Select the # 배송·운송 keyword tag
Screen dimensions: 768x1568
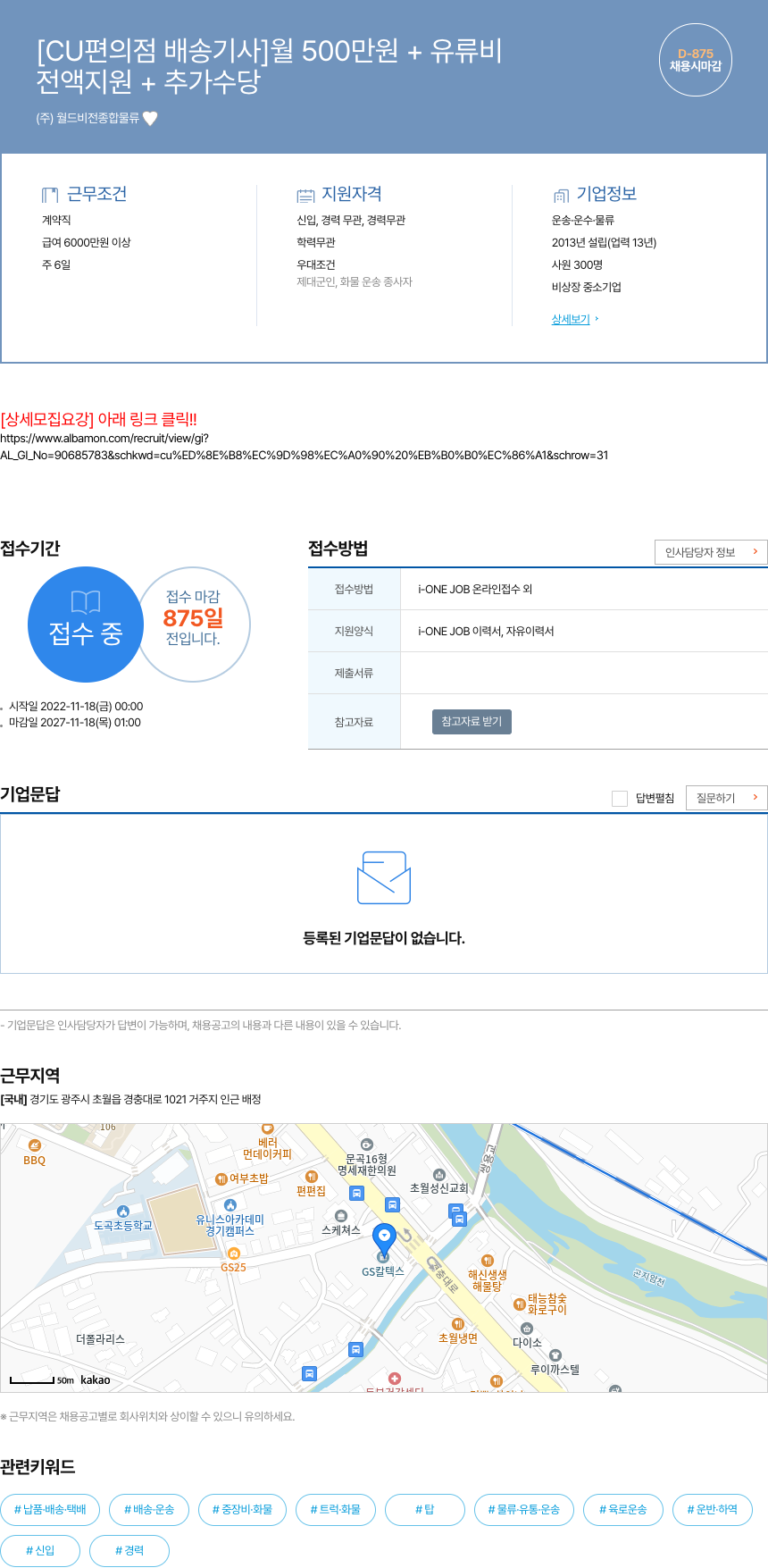click(x=149, y=1510)
